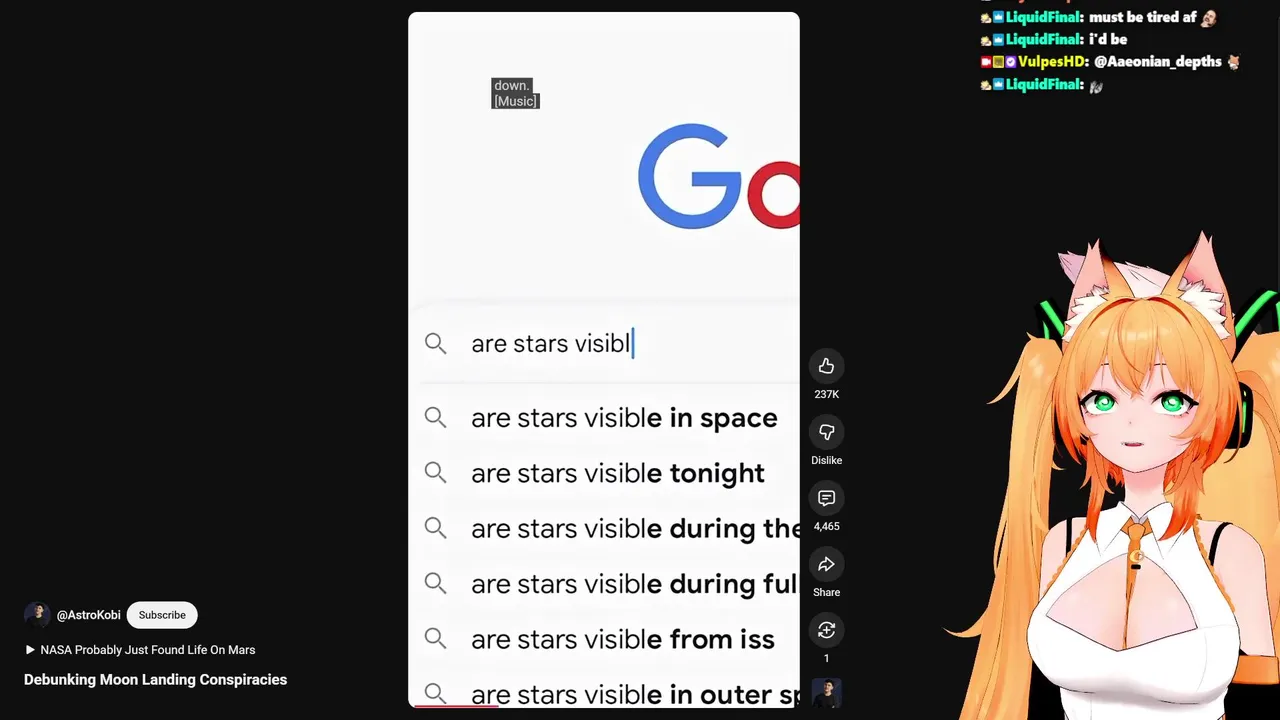
Task: Click the Share arrow icon
Action: 826,564
